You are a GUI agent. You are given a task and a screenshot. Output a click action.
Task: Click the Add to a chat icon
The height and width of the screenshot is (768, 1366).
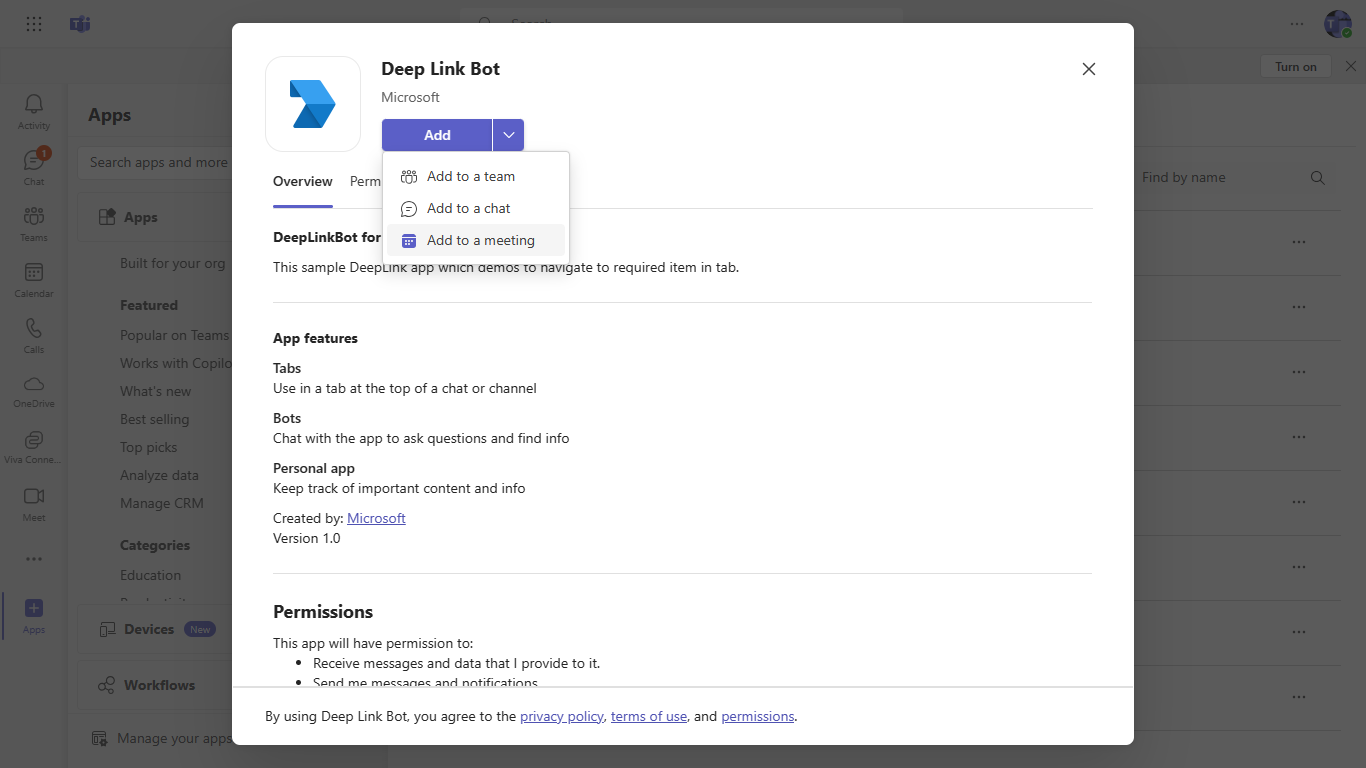[409, 209]
